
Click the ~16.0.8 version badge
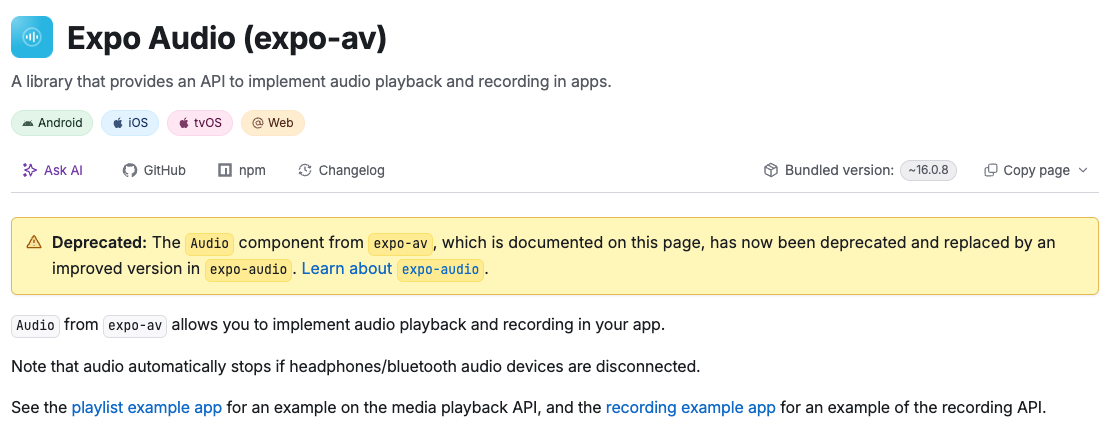click(929, 170)
